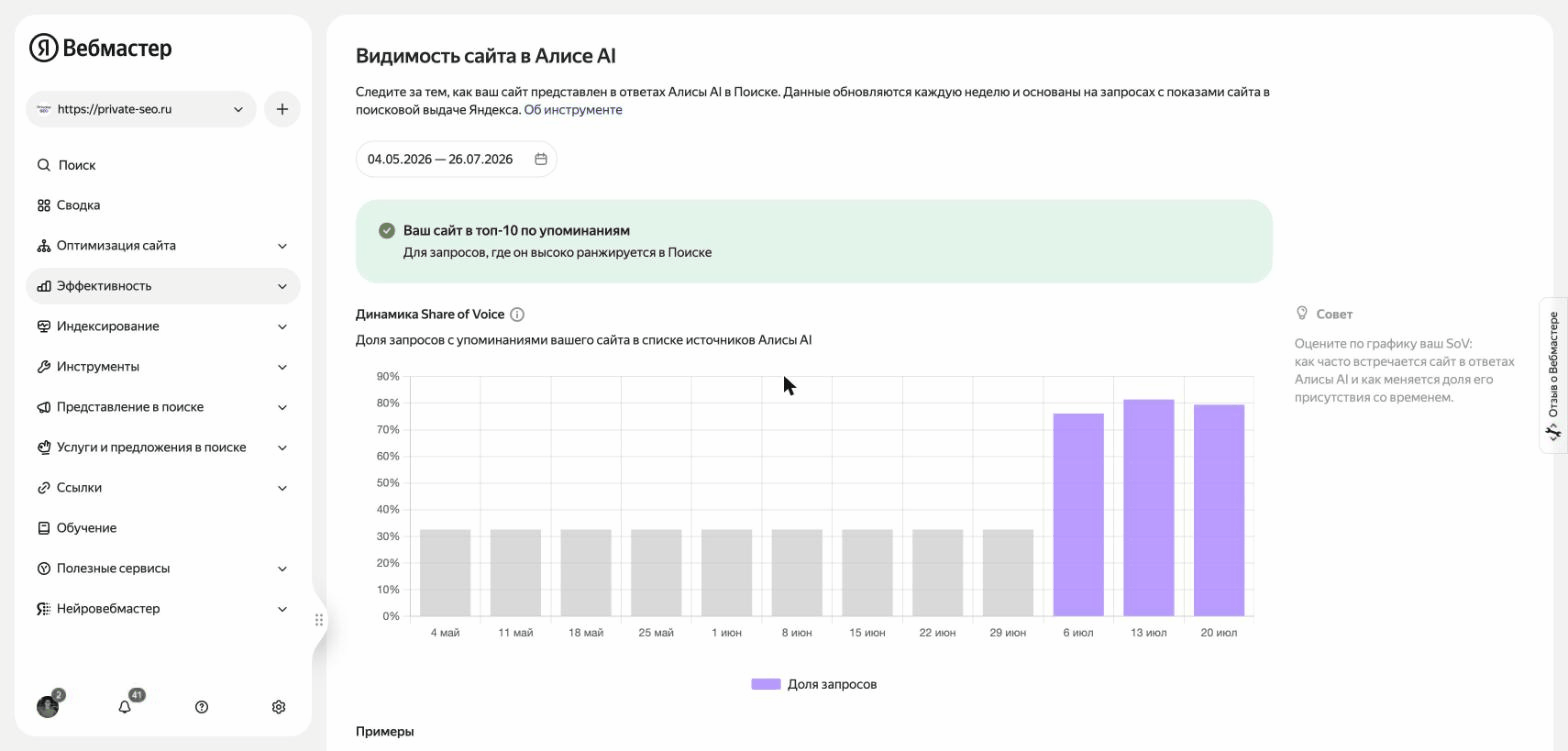Click the 20 июл purple bar

pyautogui.click(x=1219, y=510)
